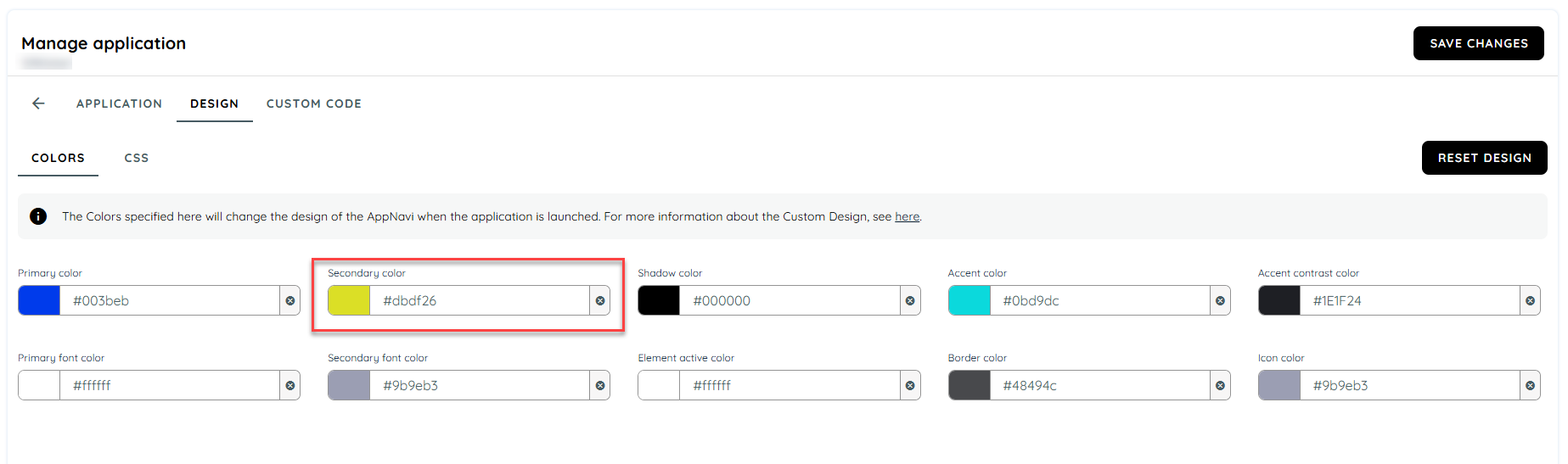Select the Colors sub-tab
1568x464 pixels.
coord(58,158)
